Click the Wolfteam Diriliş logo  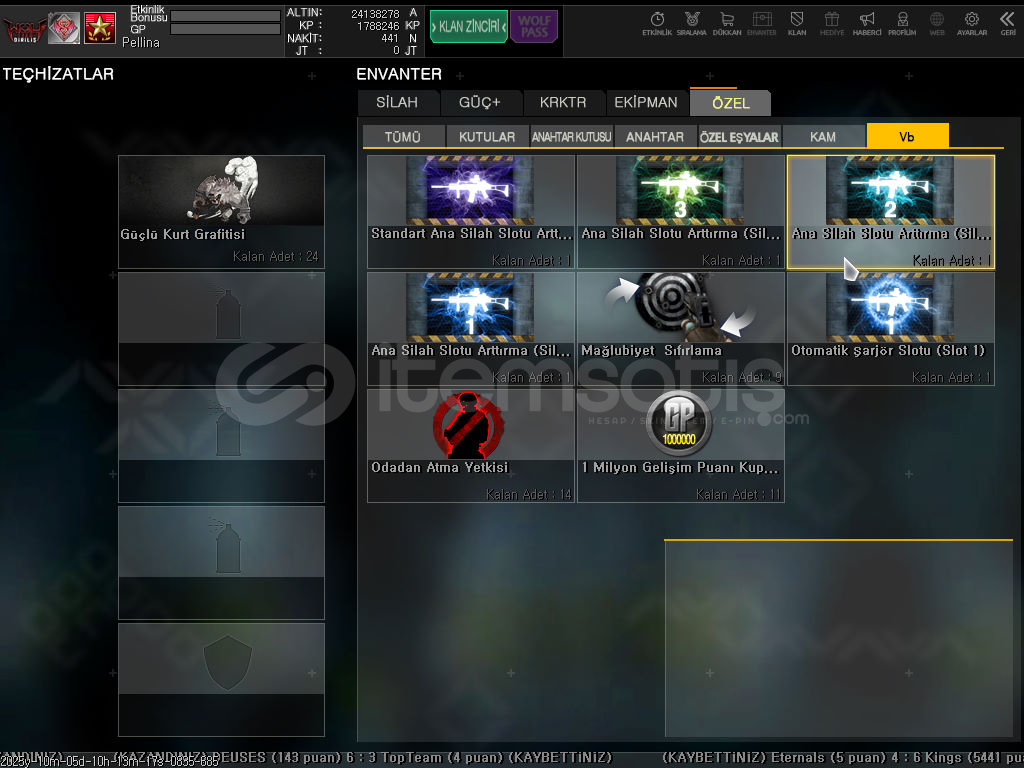tap(24, 29)
